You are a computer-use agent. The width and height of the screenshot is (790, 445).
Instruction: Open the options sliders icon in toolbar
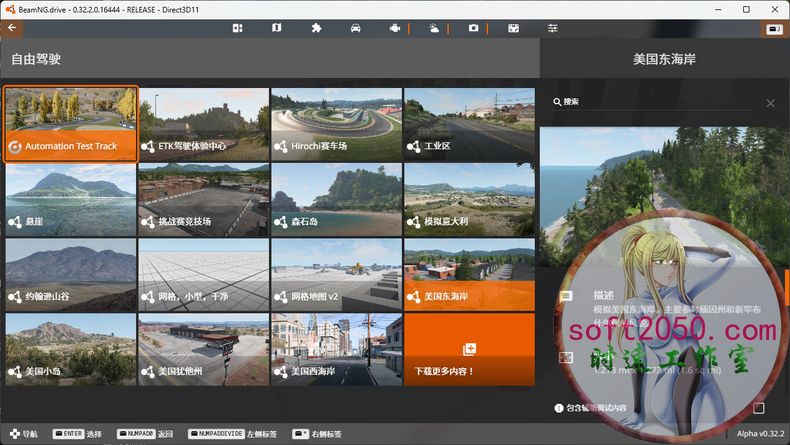(x=552, y=28)
